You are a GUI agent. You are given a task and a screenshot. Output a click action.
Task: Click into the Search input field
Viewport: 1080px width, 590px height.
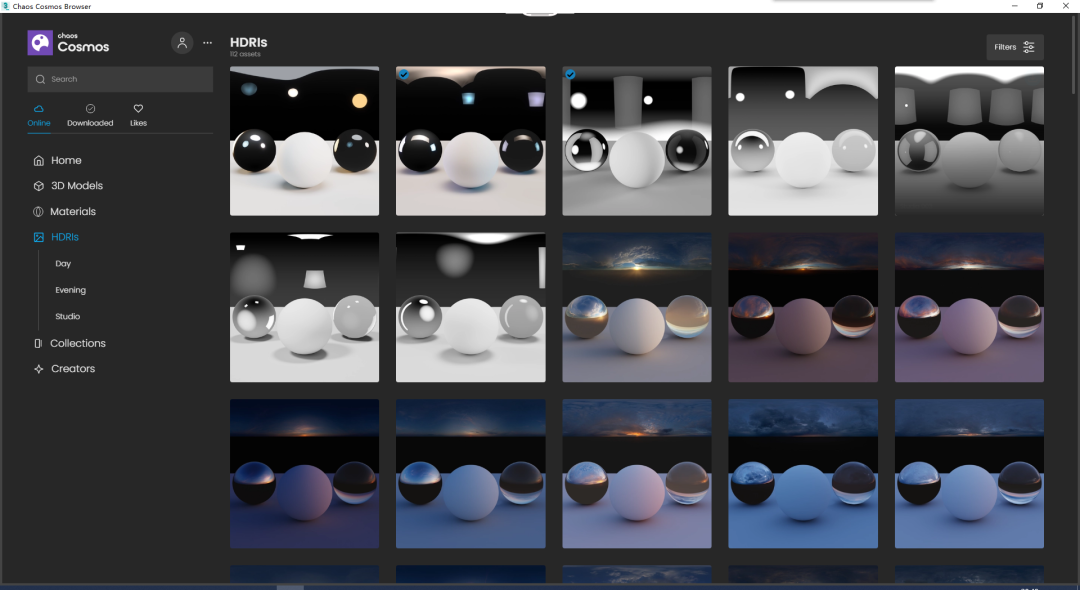(x=120, y=79)
